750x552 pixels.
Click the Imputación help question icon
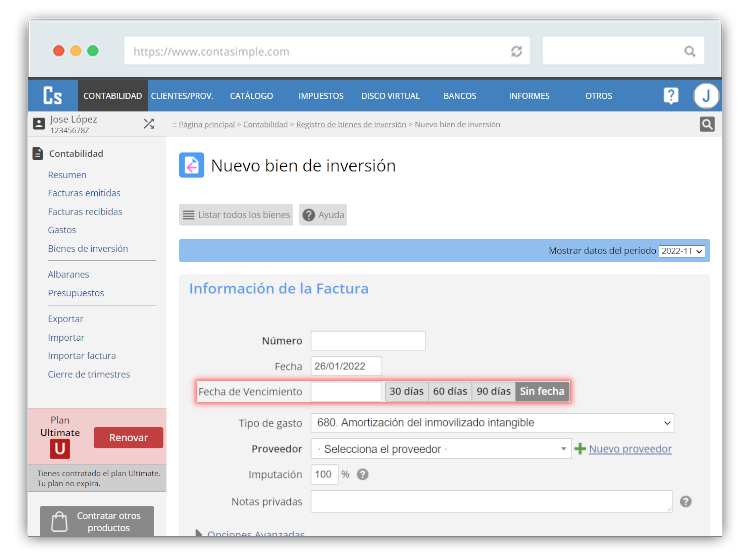pos(363,475)
